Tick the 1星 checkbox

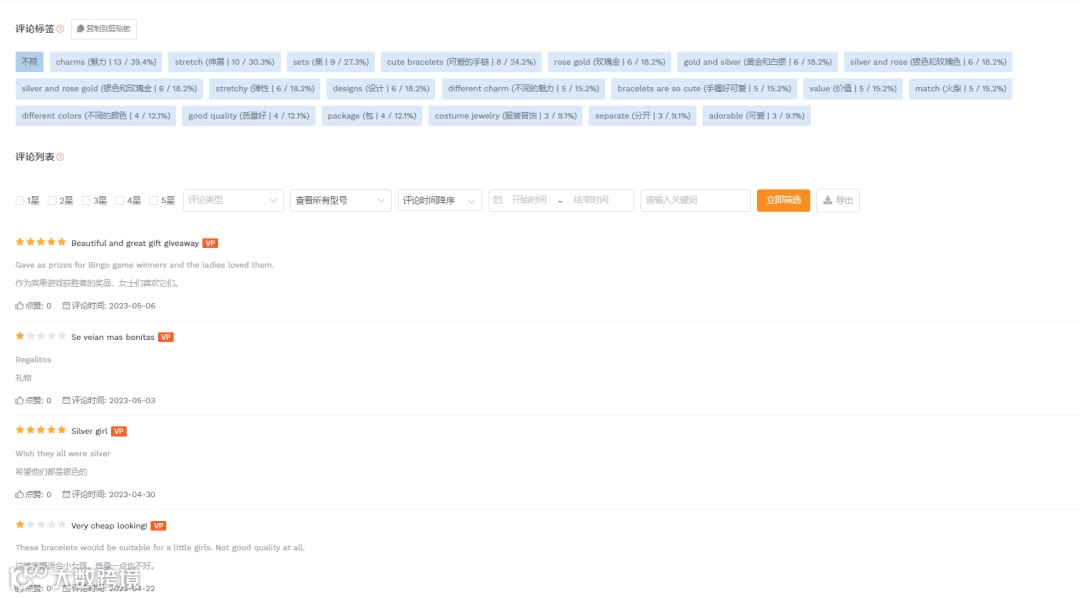20,200
